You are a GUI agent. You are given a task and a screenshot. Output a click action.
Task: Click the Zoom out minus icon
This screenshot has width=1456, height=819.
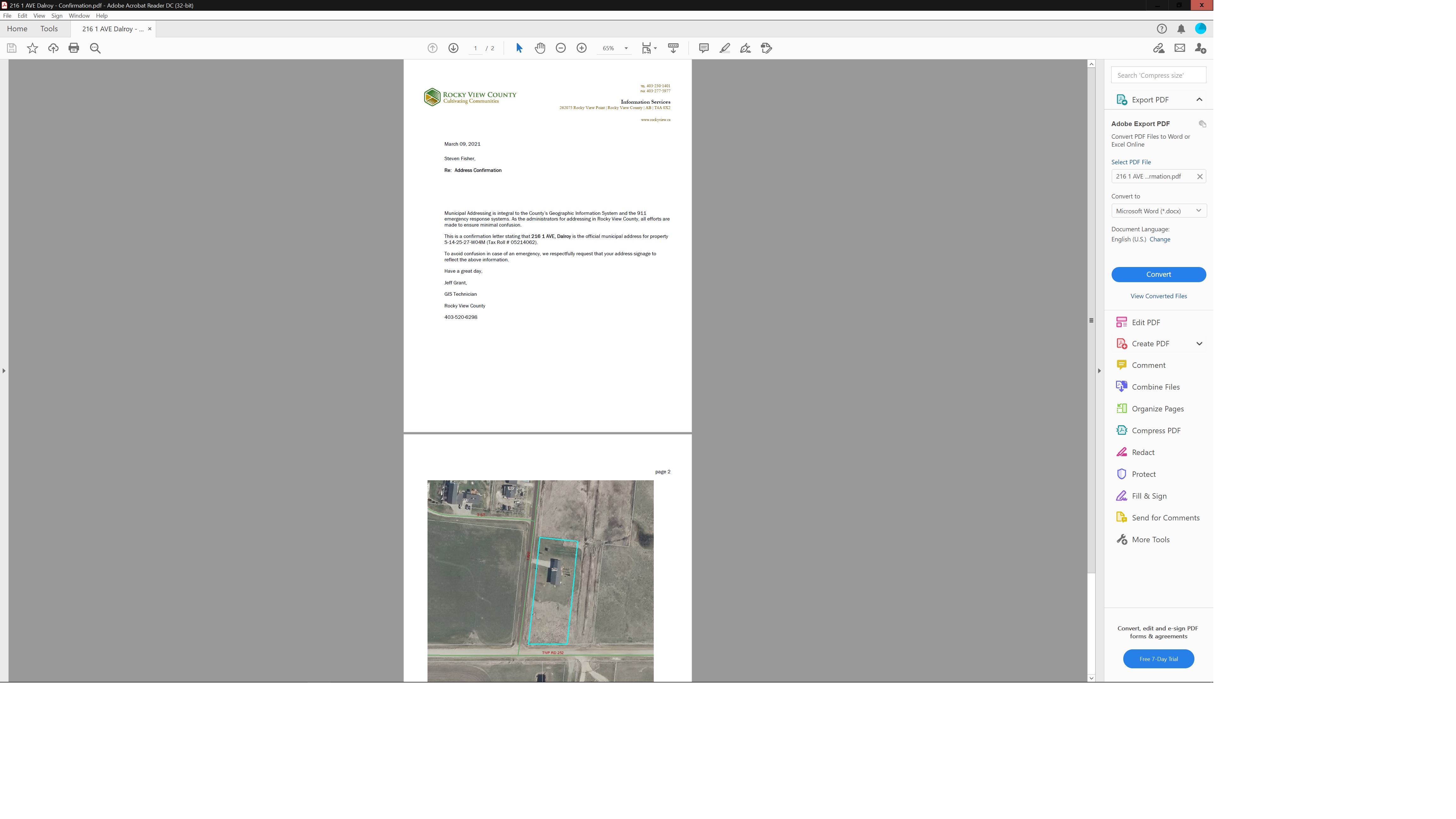(x=560, y=48)
